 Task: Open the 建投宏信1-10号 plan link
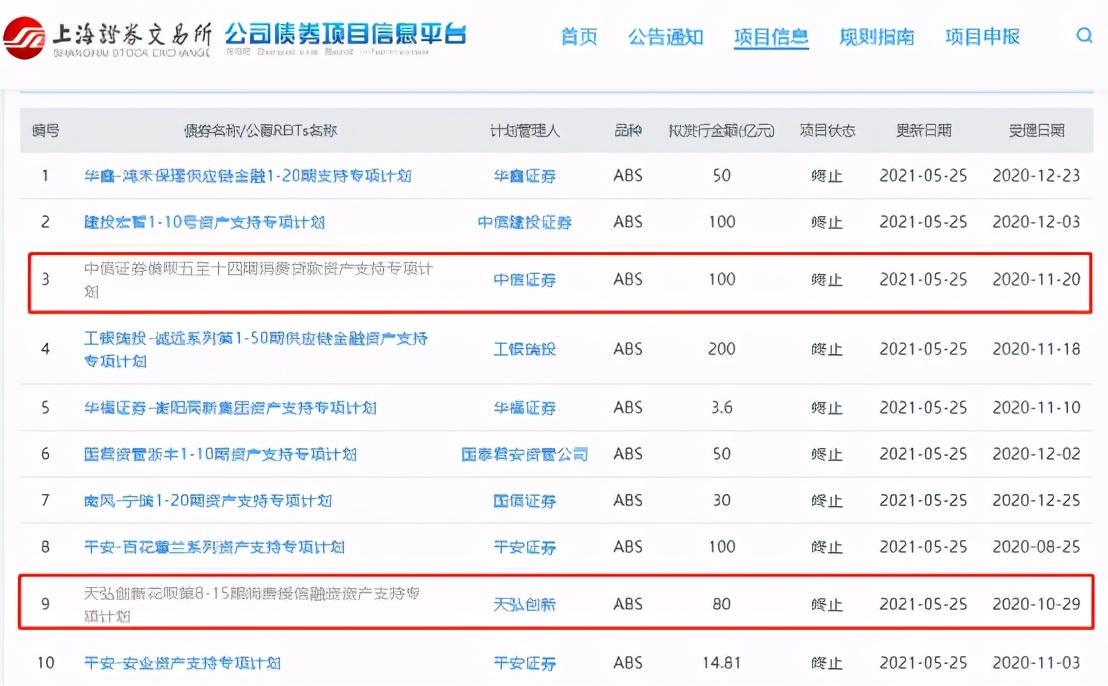(x=204, y=223)
